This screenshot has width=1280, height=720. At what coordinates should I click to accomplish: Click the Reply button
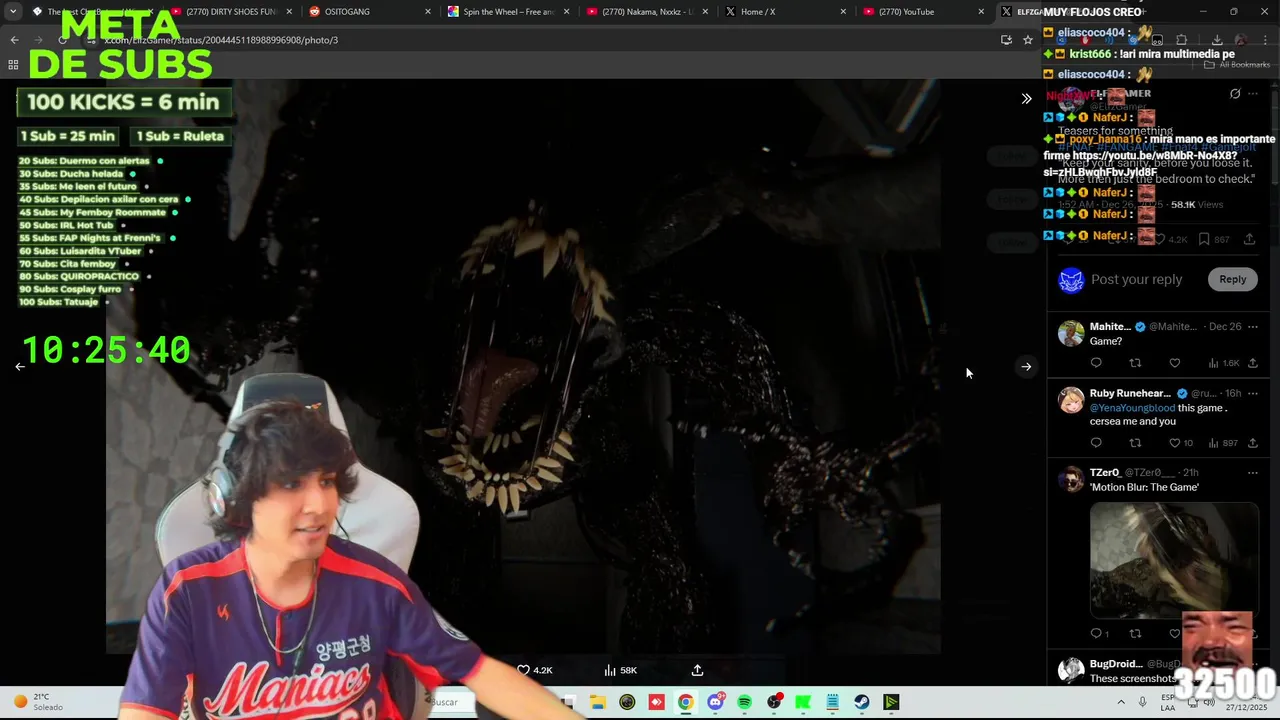(x=1232, y=279)
